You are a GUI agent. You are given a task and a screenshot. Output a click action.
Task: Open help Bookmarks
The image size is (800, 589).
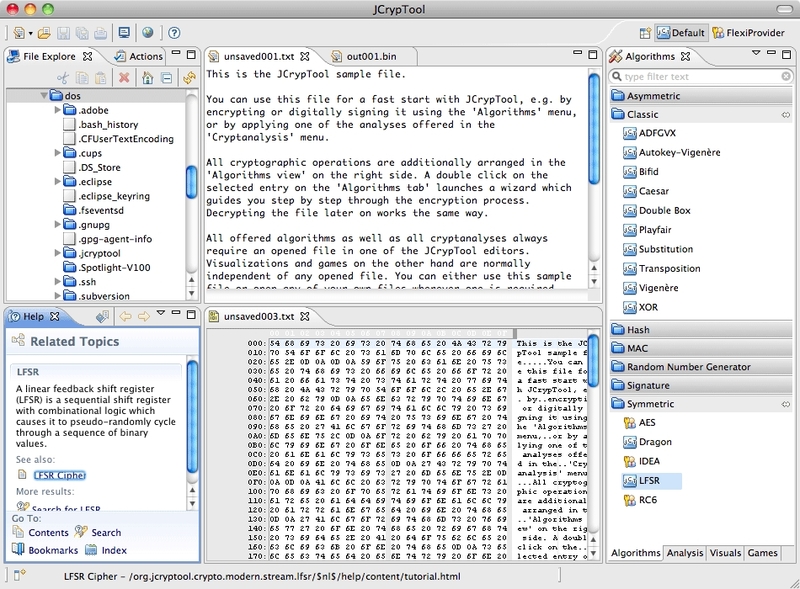[53, 550]
